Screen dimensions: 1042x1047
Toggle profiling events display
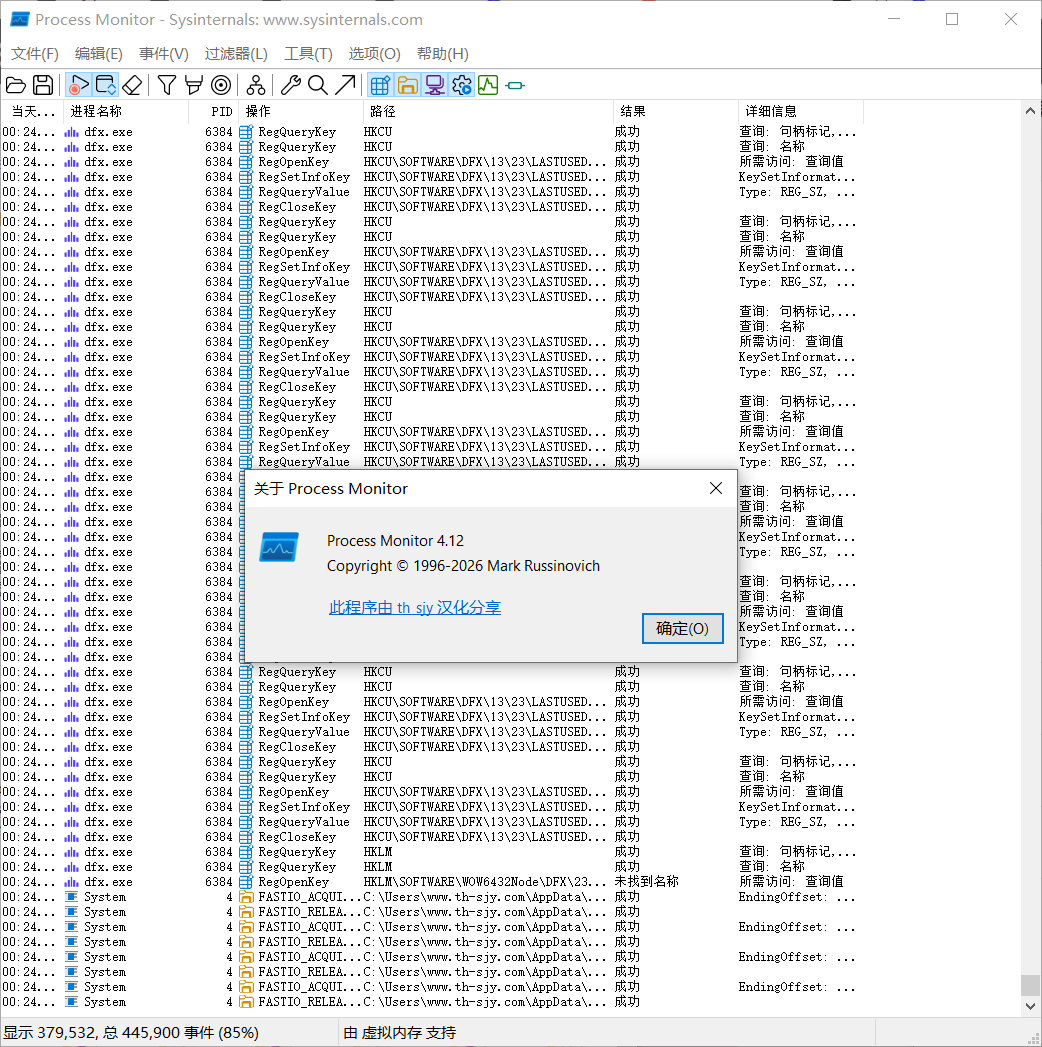[x=488, y=85]
